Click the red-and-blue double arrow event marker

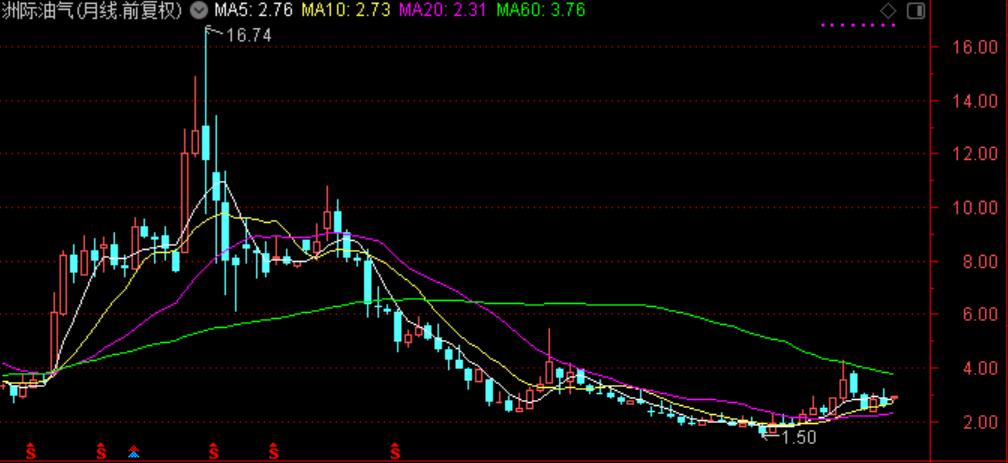click(134, 451)
